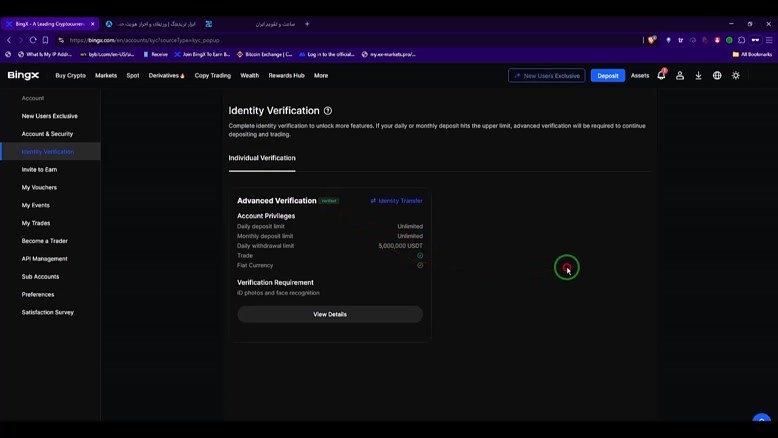Expand the Derivatives menu
This screenshot has height=438, width=778.
pos(166,76)
